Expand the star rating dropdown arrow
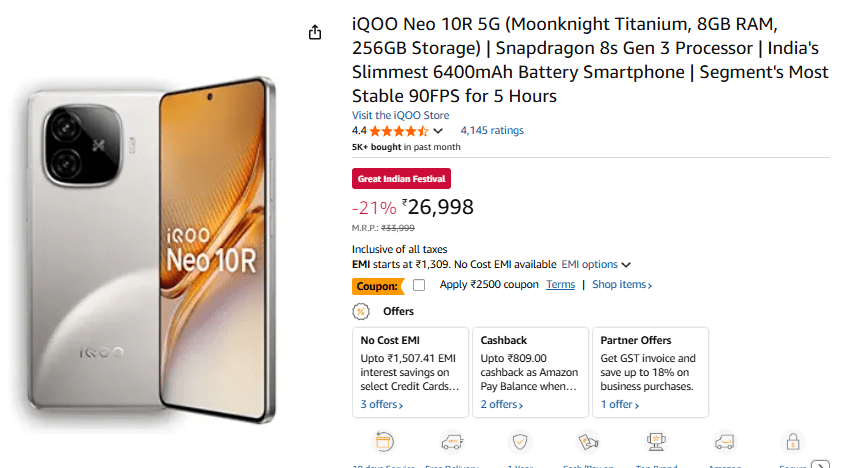The image size is (845, 468). tap(437, 131)
